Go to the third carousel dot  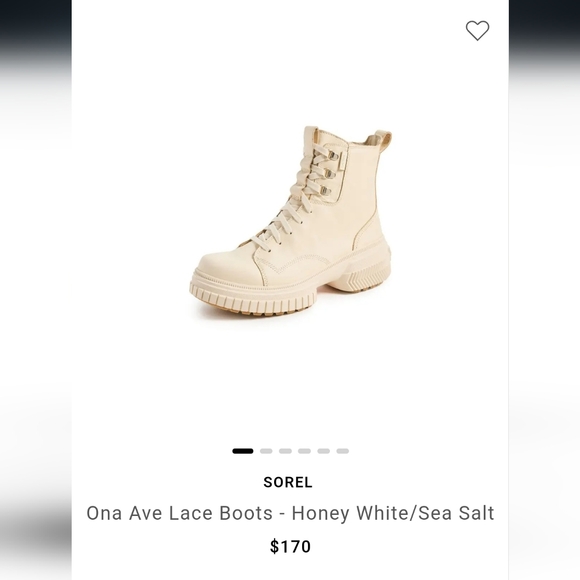pos(285,451)
